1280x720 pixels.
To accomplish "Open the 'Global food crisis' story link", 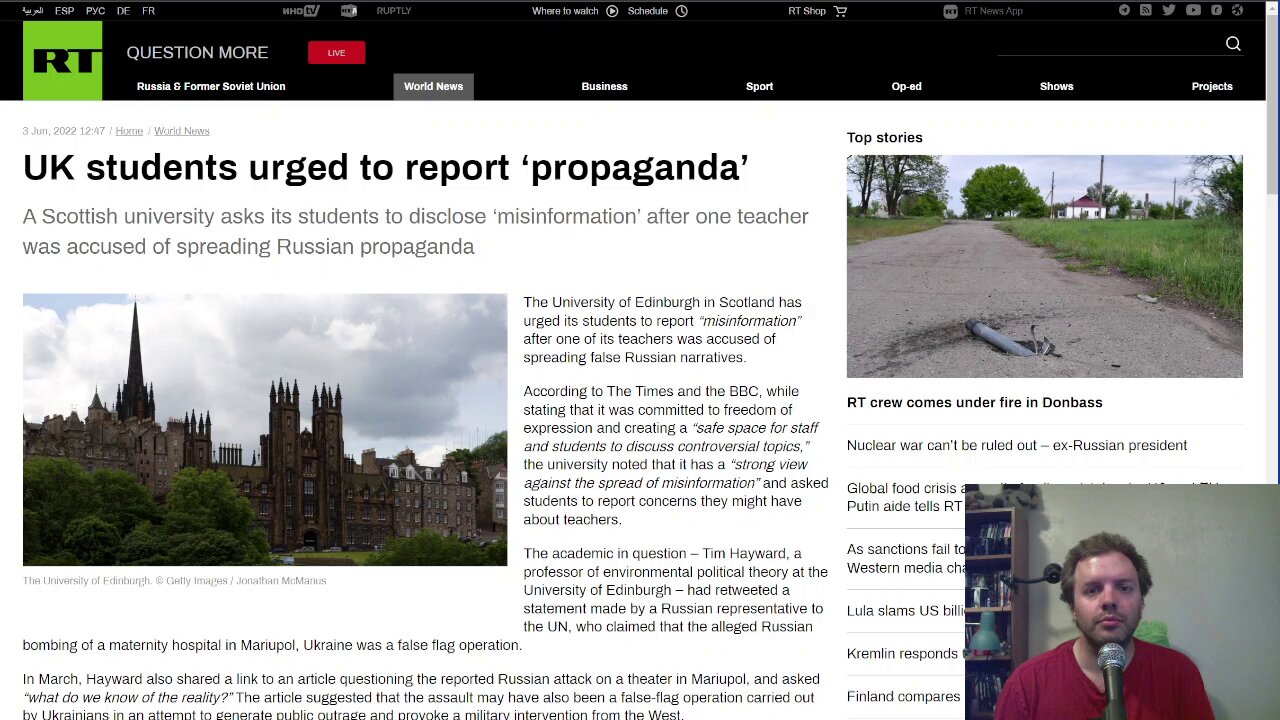I will tap(905, 497).
